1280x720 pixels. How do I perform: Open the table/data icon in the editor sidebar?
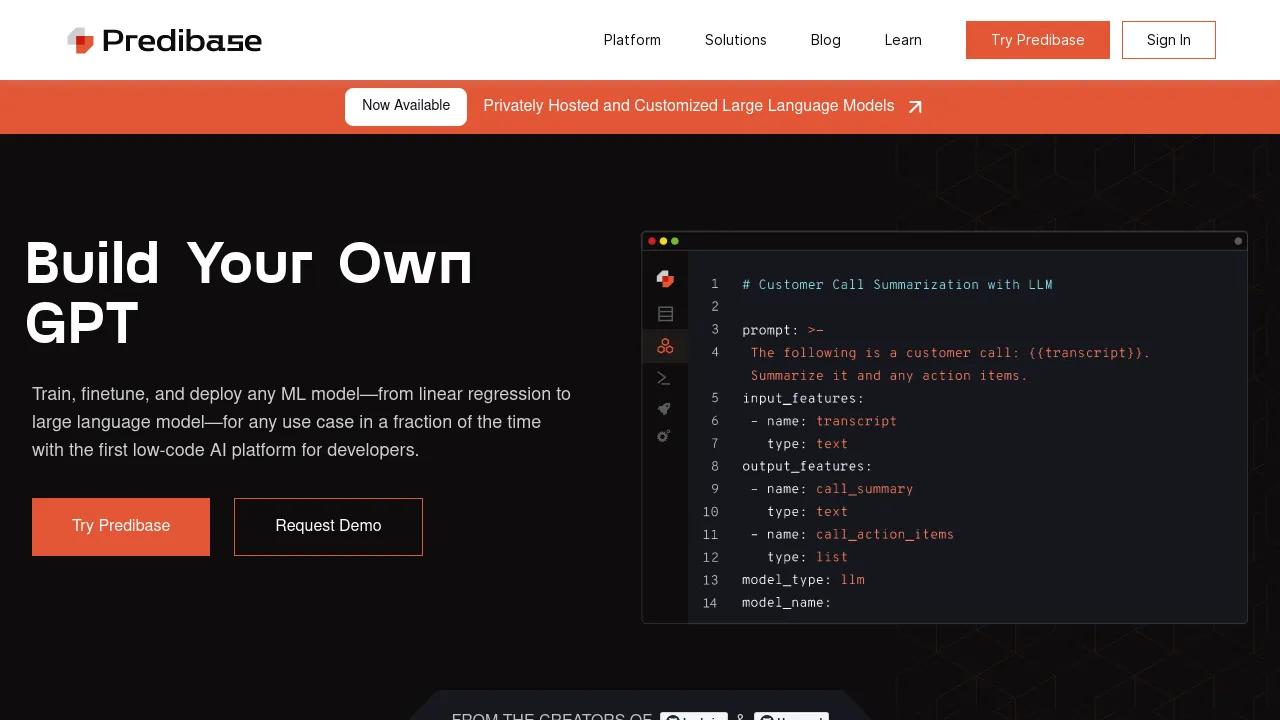coord(665,314)
